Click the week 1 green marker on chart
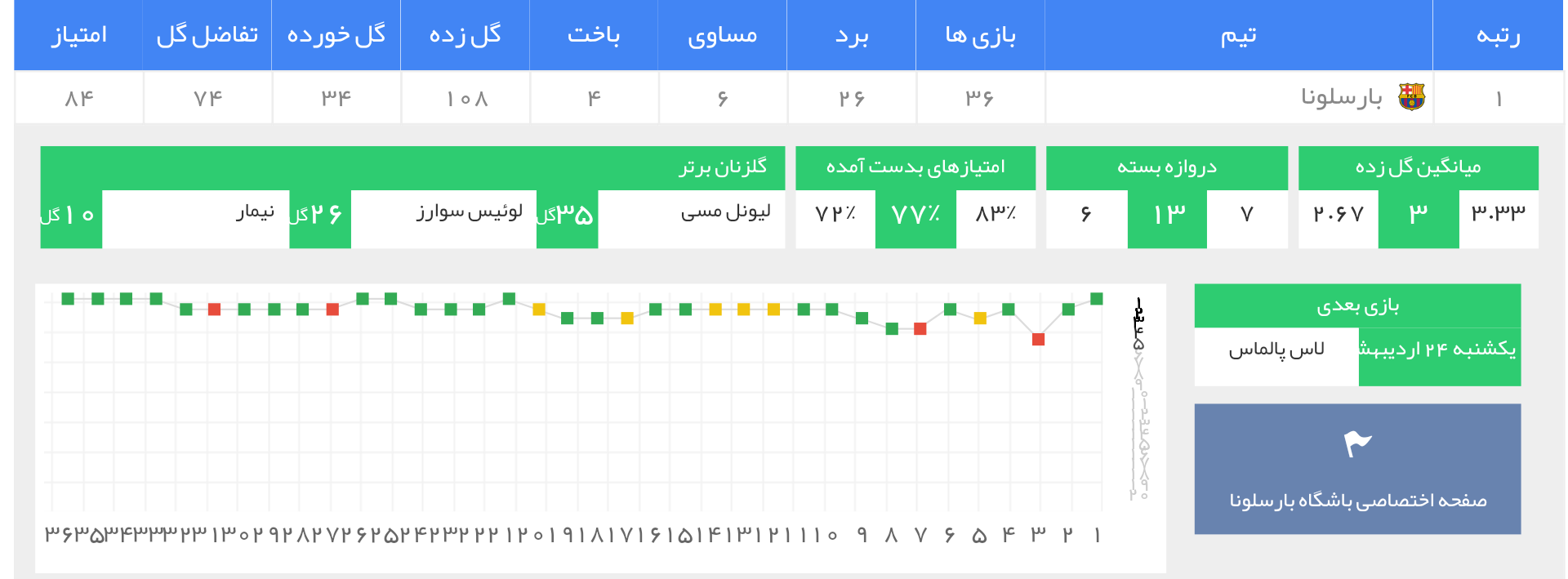Image resolution: width=1568 pixels, height=579 pixels. 1097,299
